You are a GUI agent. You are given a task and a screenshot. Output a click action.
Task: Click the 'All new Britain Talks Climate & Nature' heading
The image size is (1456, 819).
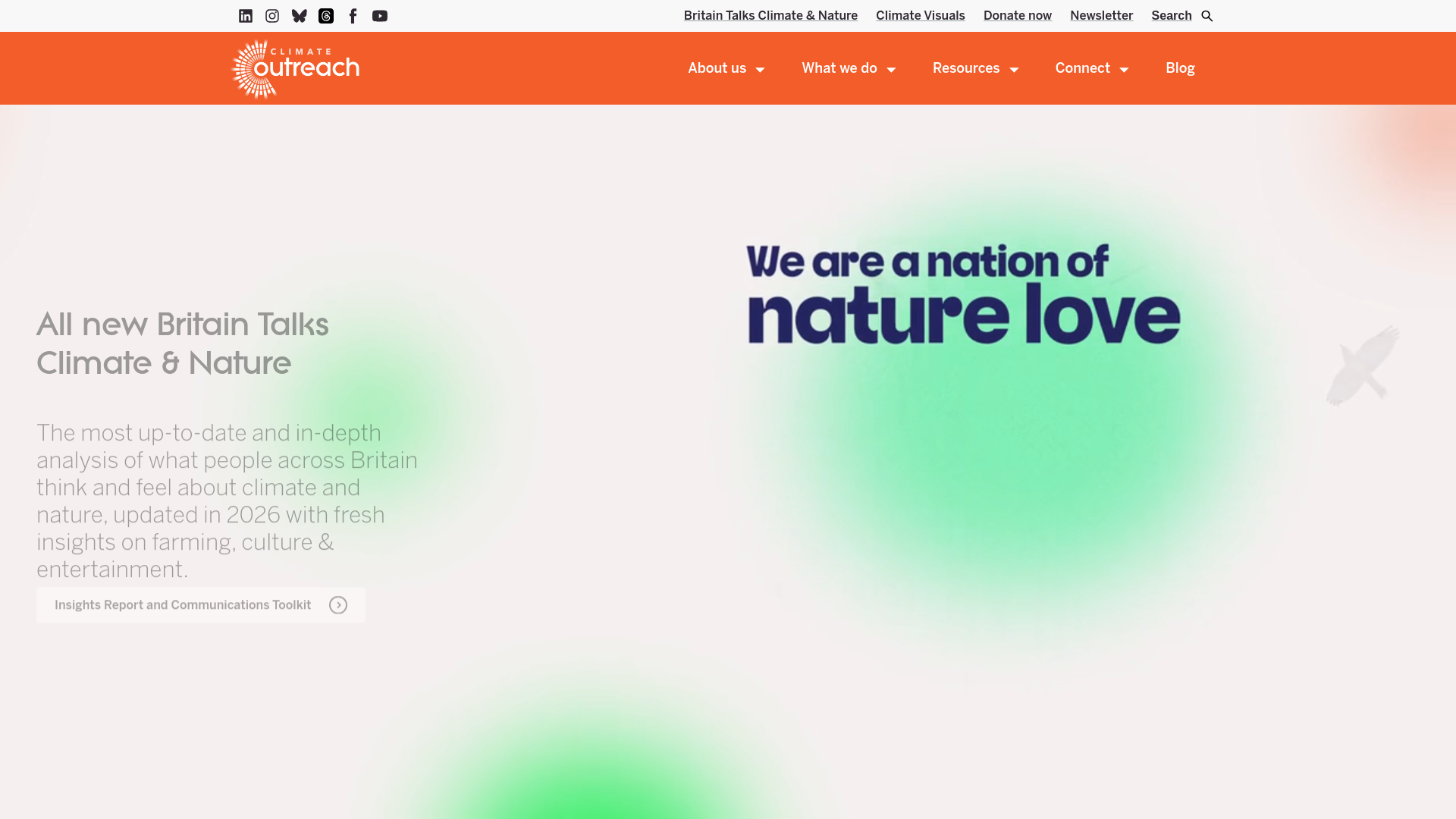tap(183, 344)
